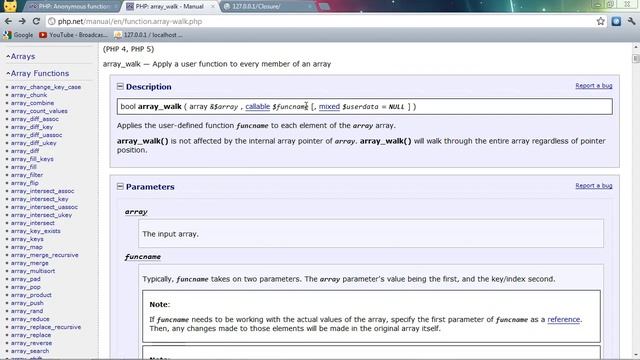Open array_keys in the sidebar
Image resolution: width=640 pixels, height=360 pixels.
(27, 239)
